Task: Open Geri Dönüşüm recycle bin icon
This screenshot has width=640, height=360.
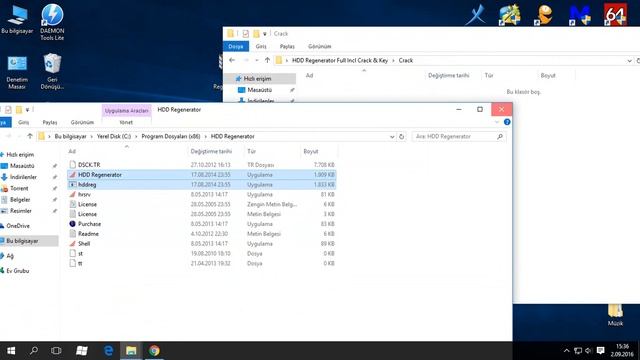Action: pos(52,71)
